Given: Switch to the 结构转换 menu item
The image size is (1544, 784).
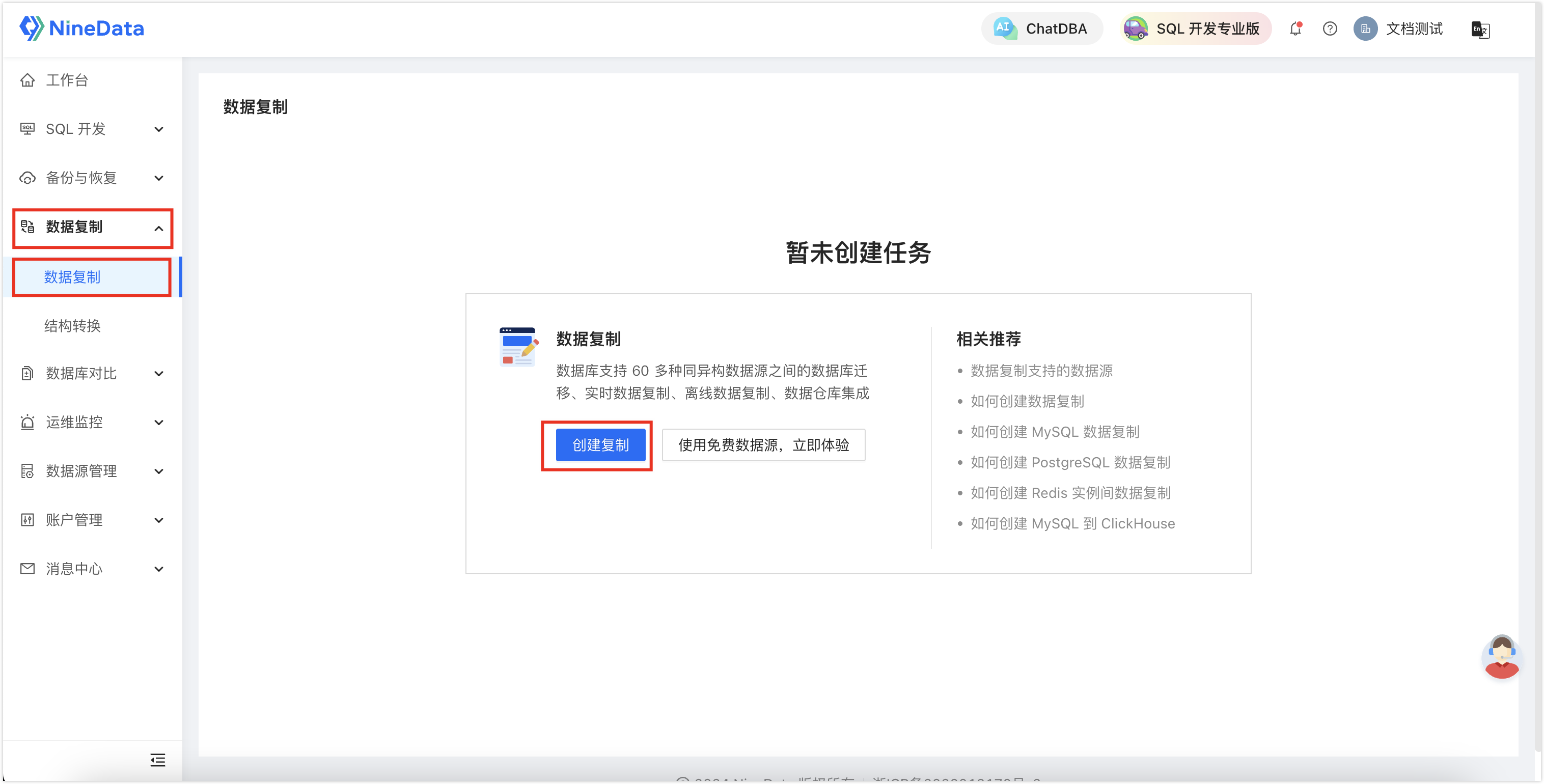Looking at the screenshot, I should [73, 325].
